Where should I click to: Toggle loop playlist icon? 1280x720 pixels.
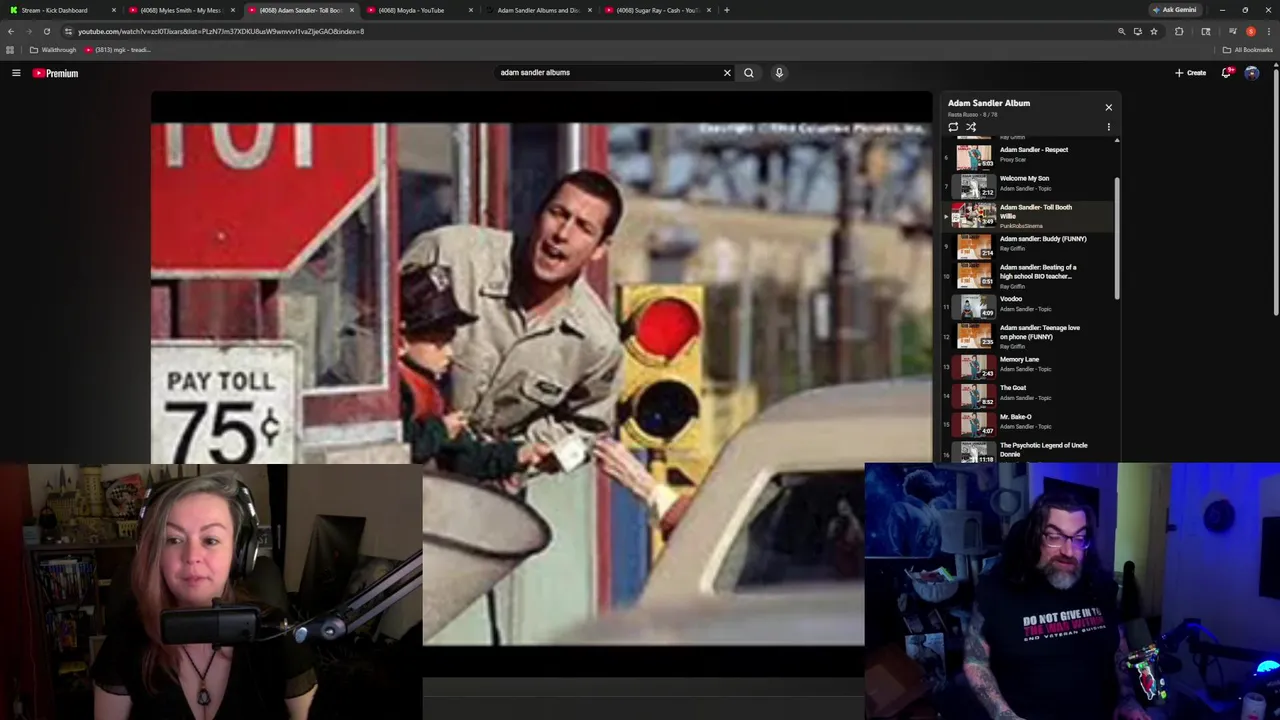pyautogui.click(x=953, y=127)
